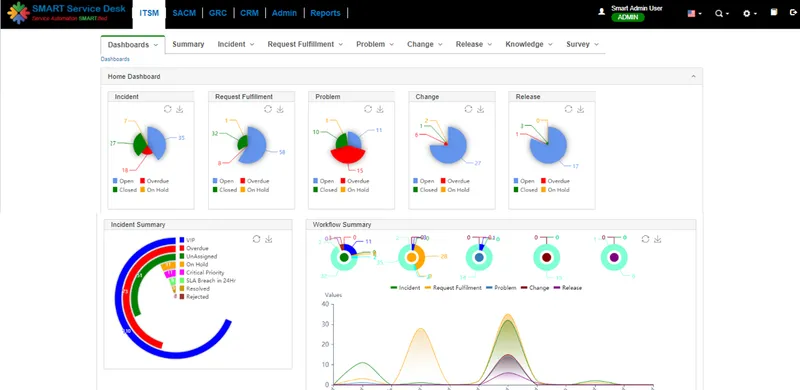Toggle VIP legend in Incident Summary
Screen dimensions: 800x390
tap(187, 240)
